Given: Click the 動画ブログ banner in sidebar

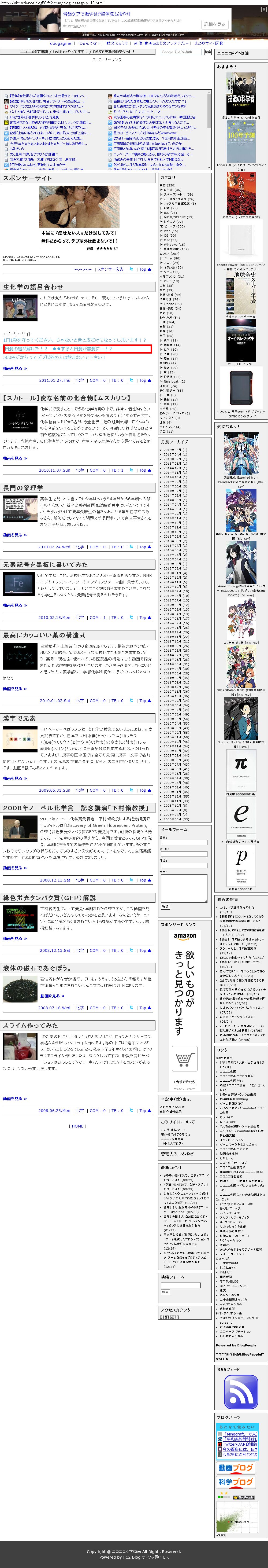Looking at the screenshot, I should [x=236, y=1468].
